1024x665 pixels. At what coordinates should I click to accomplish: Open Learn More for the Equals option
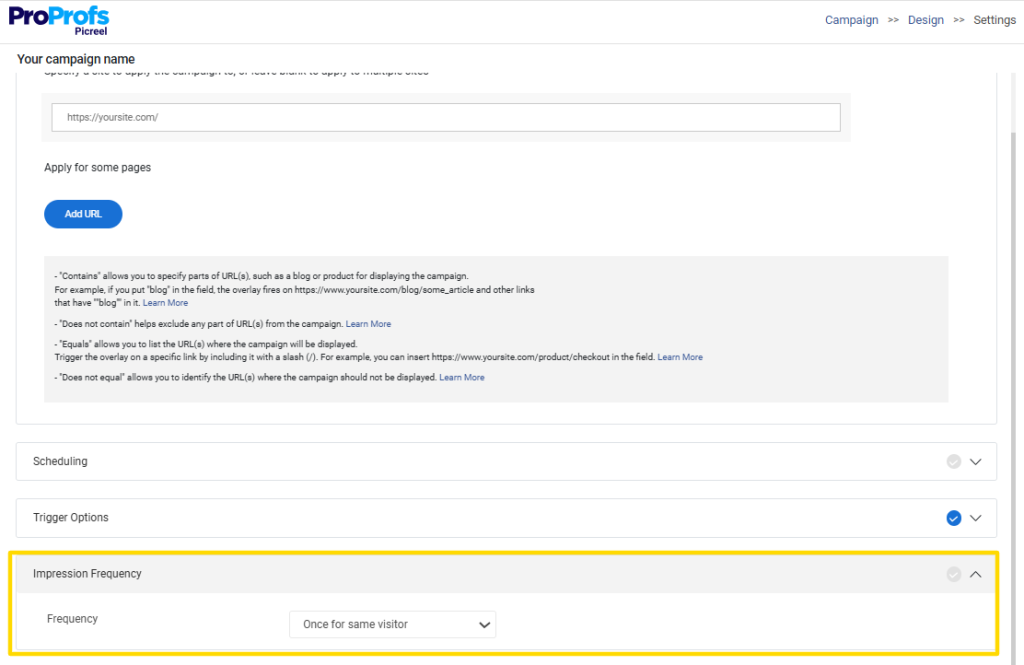pos(680,356)
